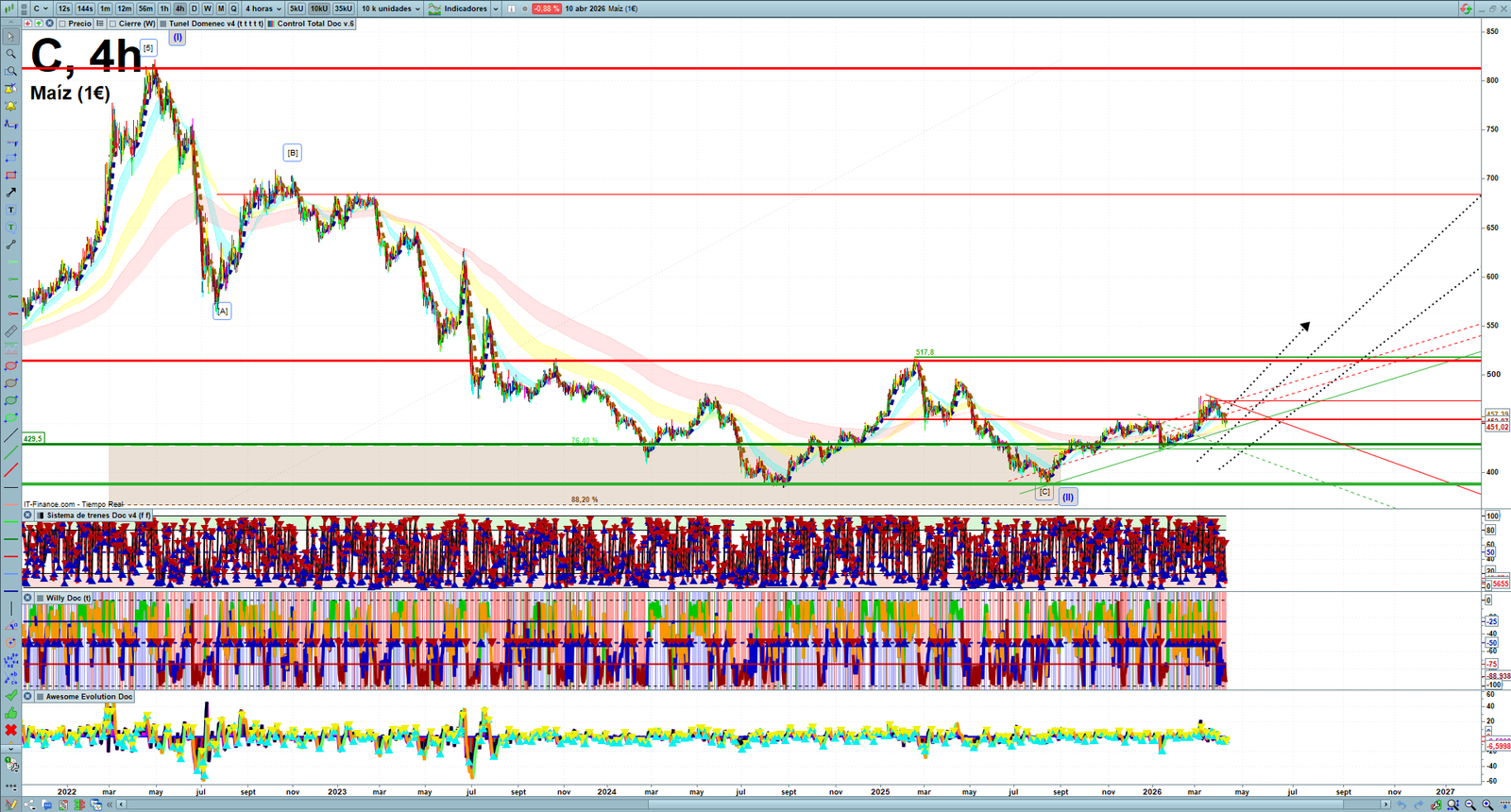Open the 10 k unidades dropdown
The image size is (1511, 812).
click(391, 8)
